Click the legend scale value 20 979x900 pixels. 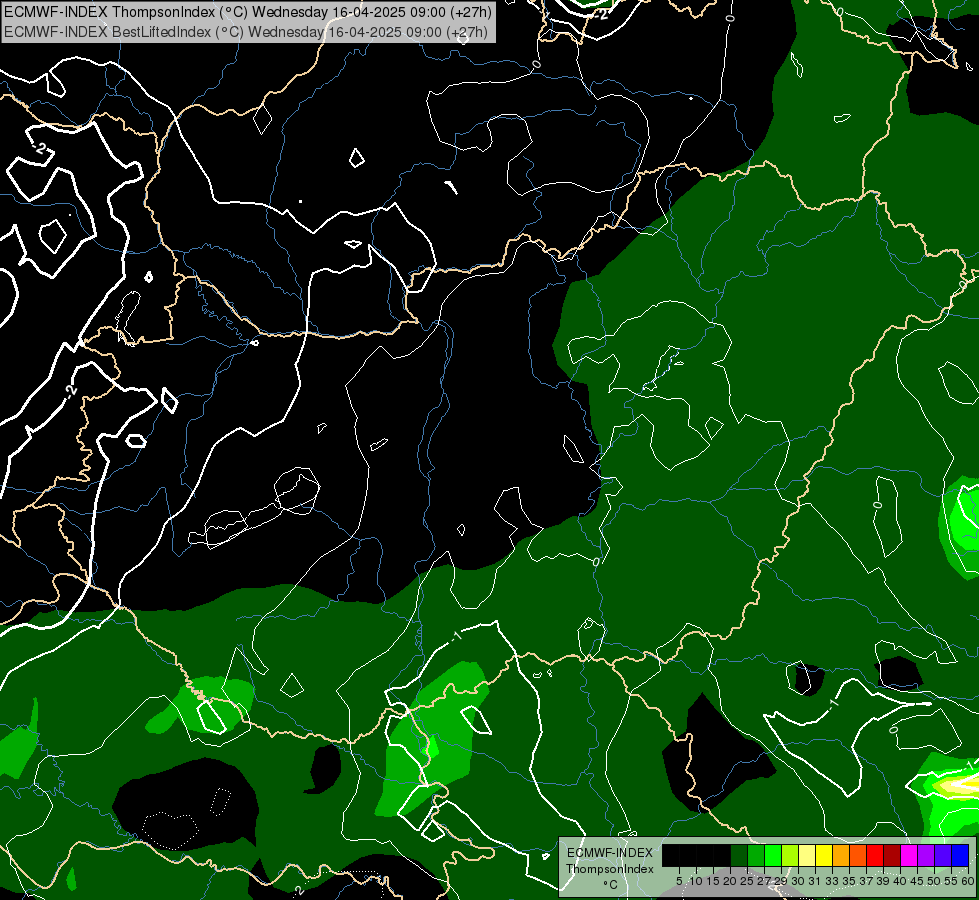click(730, 881)
